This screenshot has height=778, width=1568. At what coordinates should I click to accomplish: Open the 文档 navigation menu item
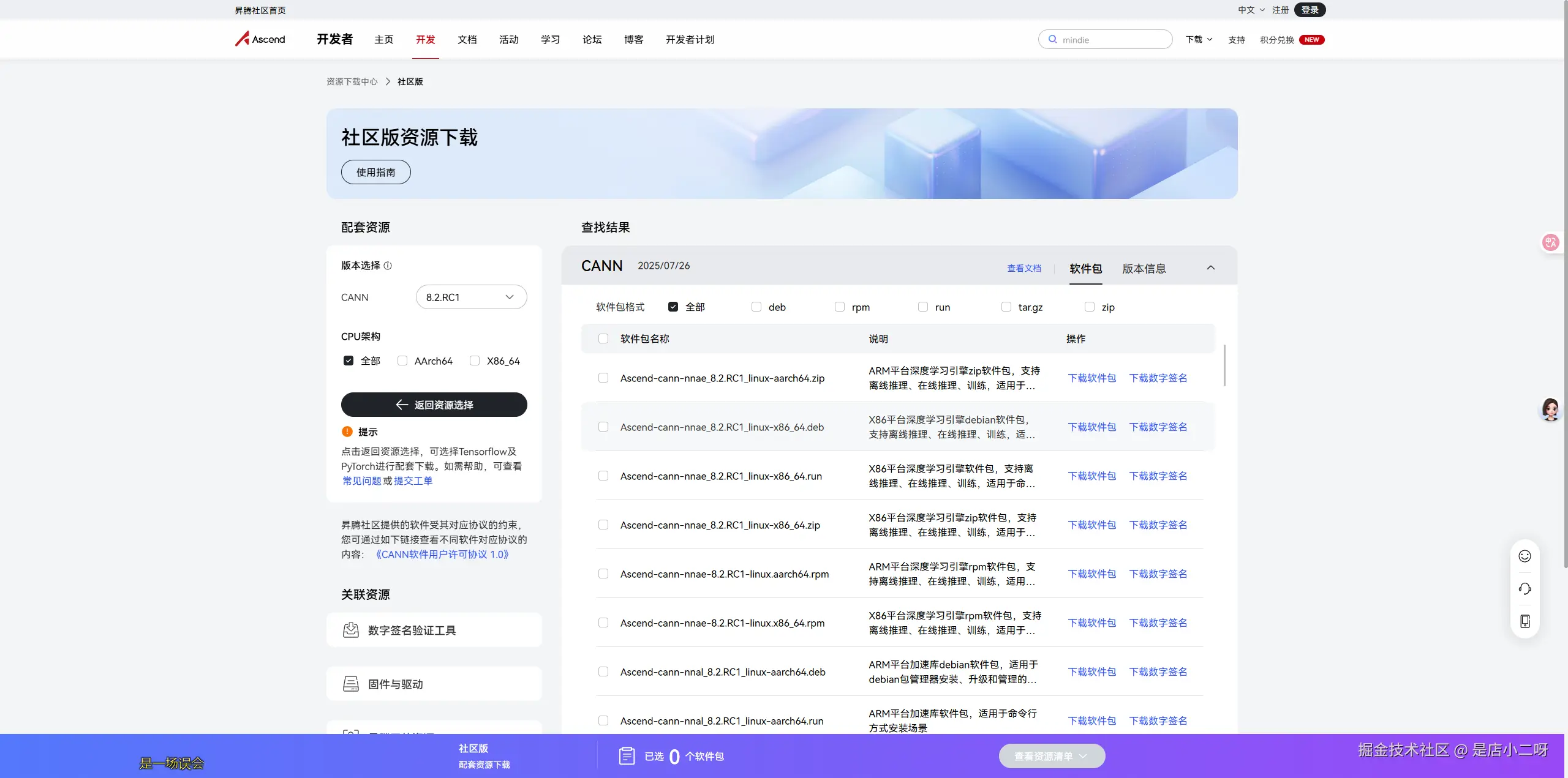point(467,40)
